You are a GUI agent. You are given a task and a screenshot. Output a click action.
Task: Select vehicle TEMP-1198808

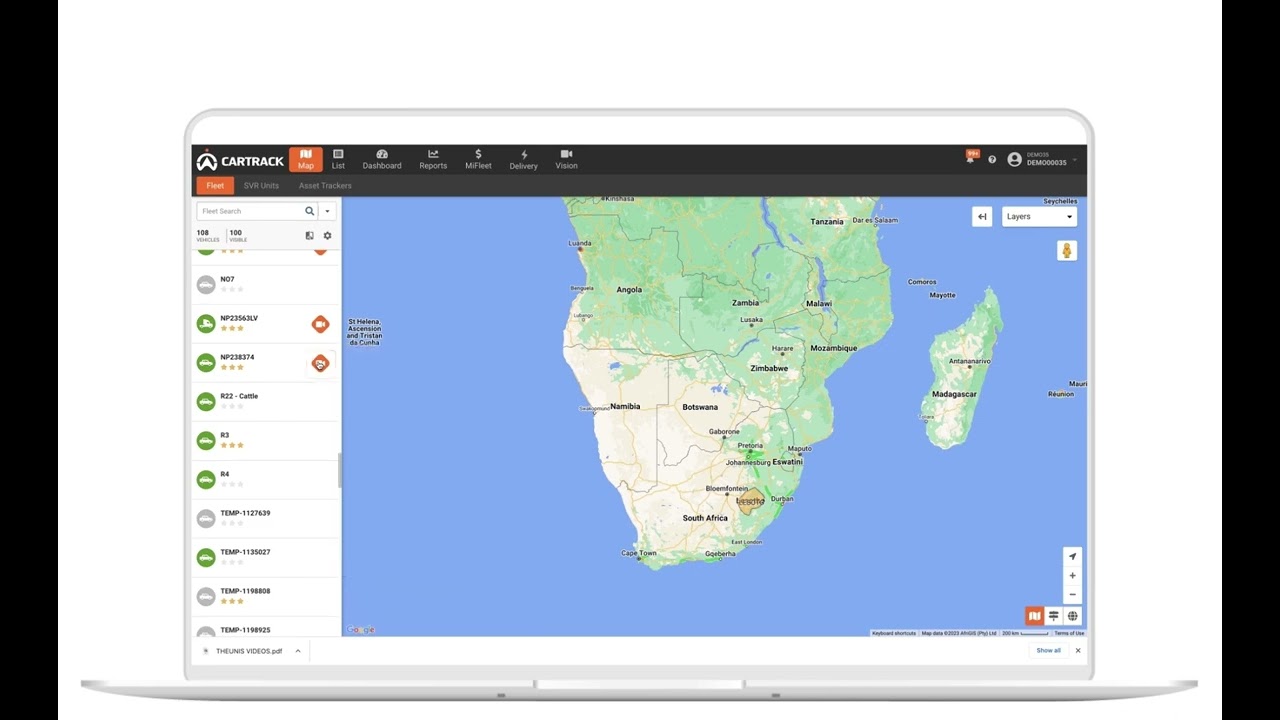(267, 597)
